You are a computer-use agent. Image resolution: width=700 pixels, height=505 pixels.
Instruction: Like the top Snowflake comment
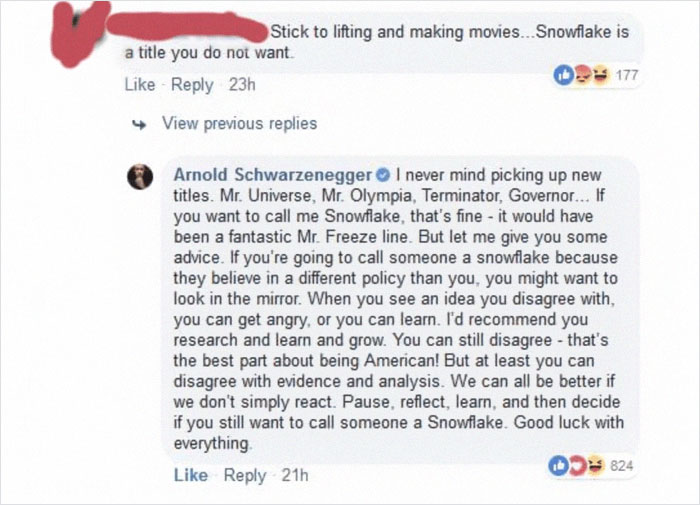(x=139, y=85)
